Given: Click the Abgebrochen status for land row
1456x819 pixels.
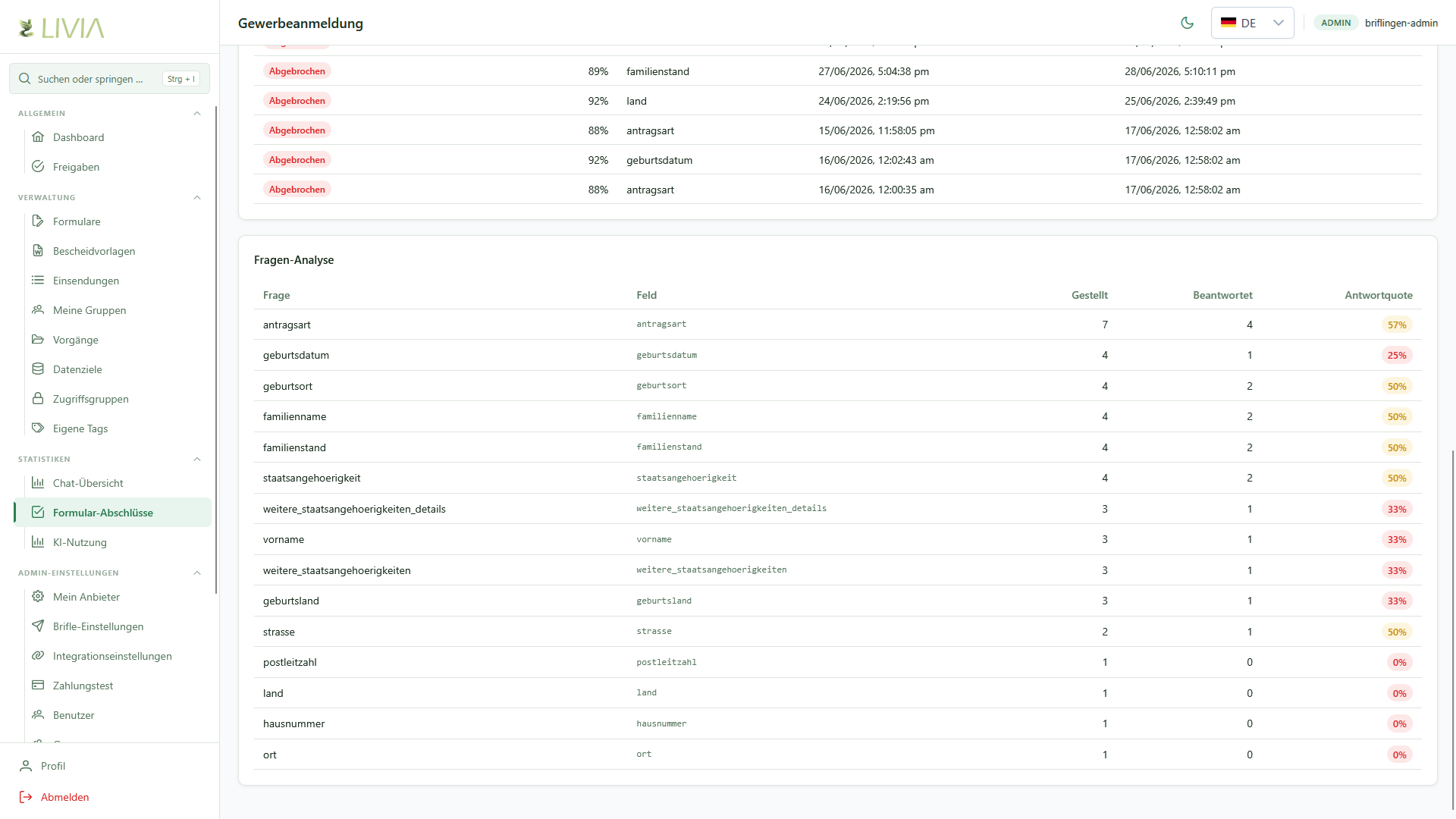Looking at the screenshot, I should click(297, 101).
